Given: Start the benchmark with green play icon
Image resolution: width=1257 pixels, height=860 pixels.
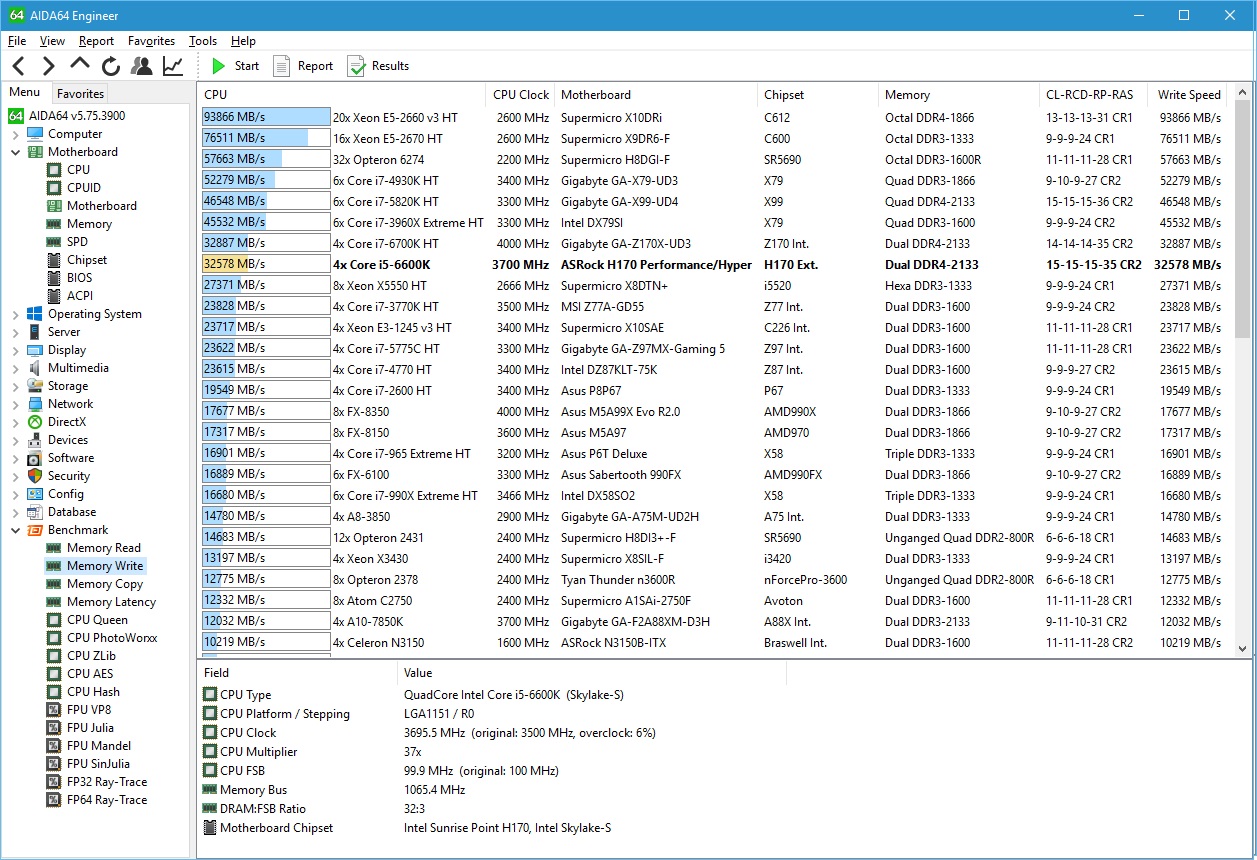Looking at the screenshot, I should 219,66.
